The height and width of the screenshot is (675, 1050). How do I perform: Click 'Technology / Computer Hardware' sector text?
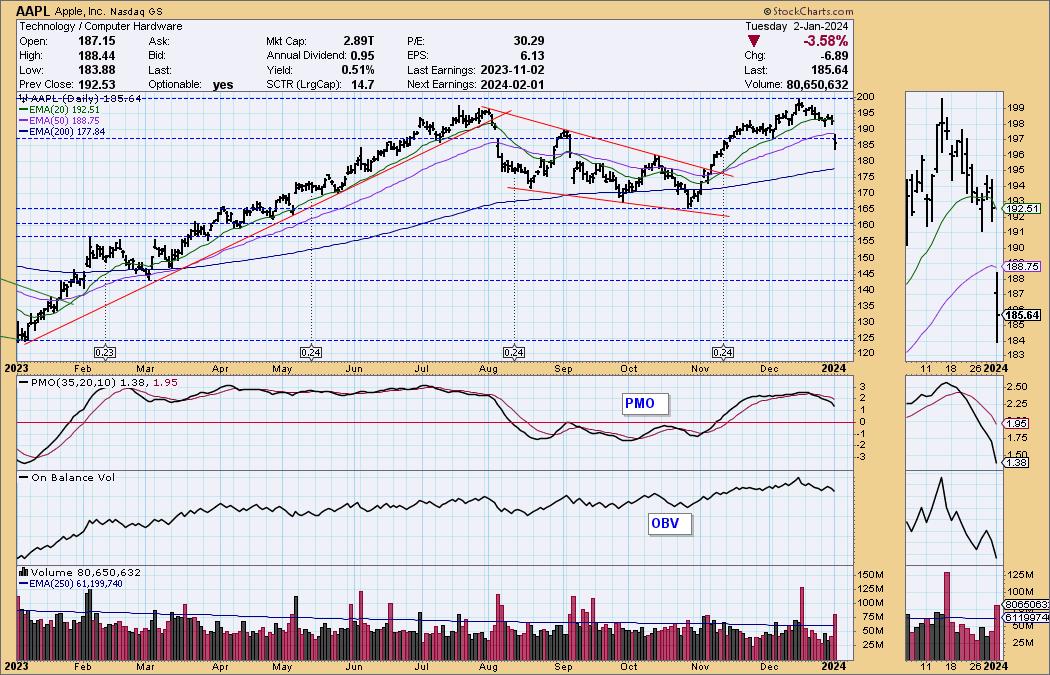[100, 26]
